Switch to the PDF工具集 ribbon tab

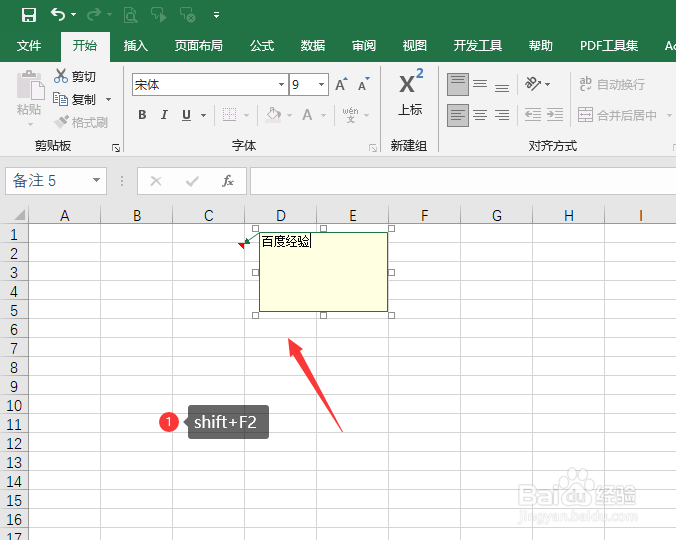[x=609, y=46]
